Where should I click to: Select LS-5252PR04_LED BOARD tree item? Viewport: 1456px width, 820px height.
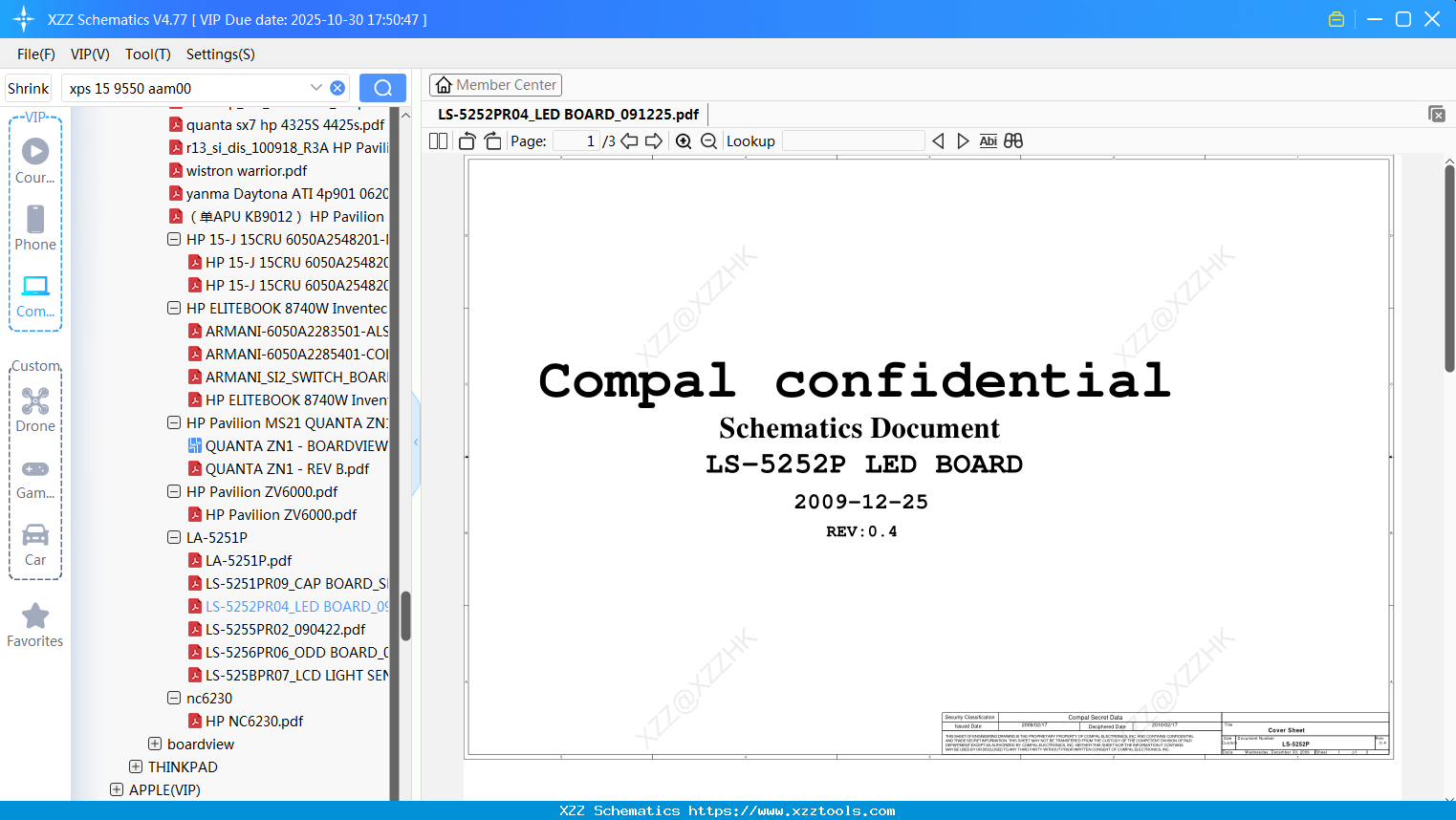coord(296,606)
